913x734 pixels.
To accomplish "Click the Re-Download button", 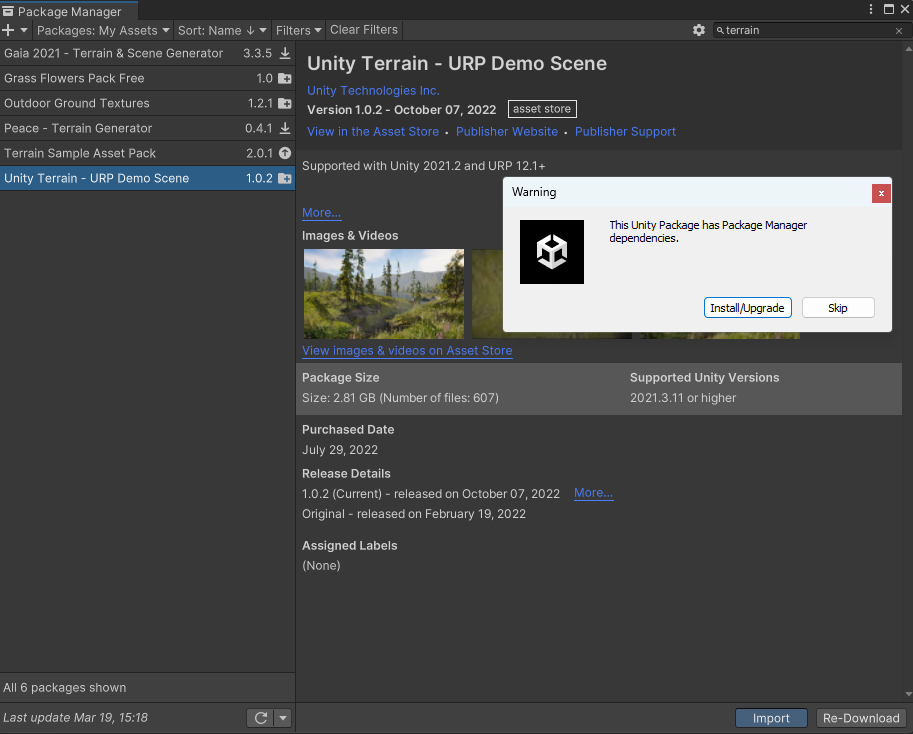I will click(861, 718).
